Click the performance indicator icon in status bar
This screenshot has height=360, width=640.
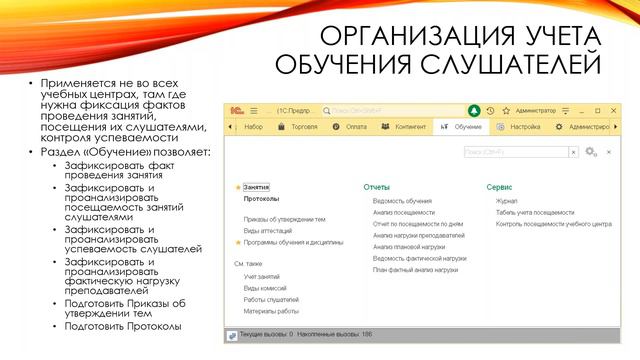tap(232, 336)
